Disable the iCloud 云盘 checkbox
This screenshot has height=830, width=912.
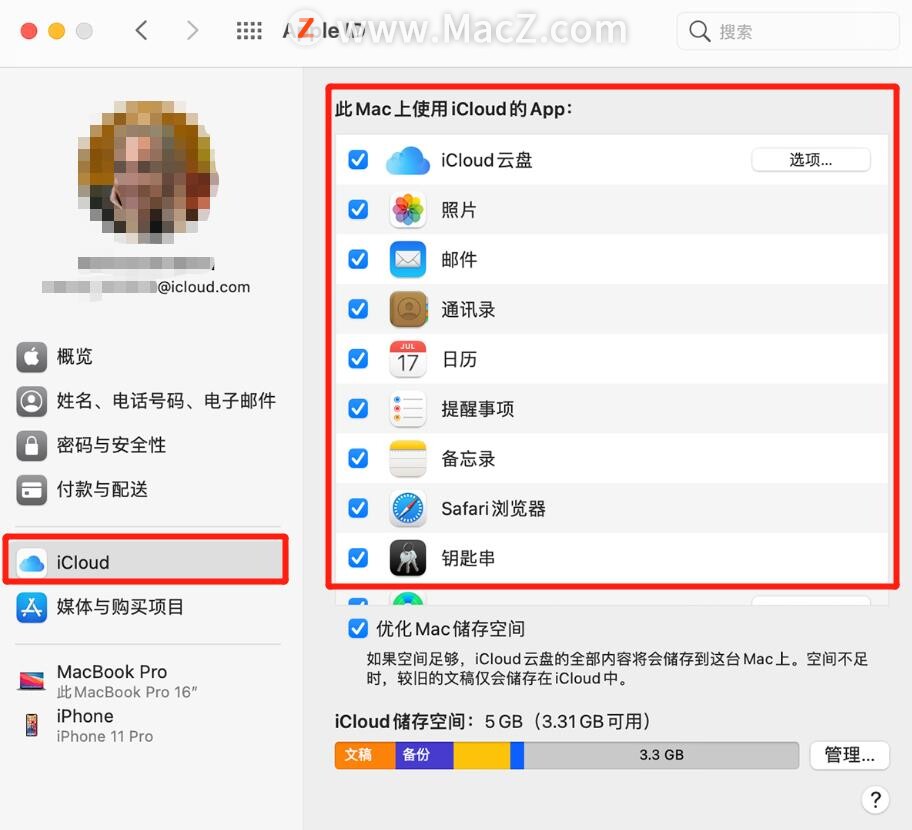coord(357,159)
